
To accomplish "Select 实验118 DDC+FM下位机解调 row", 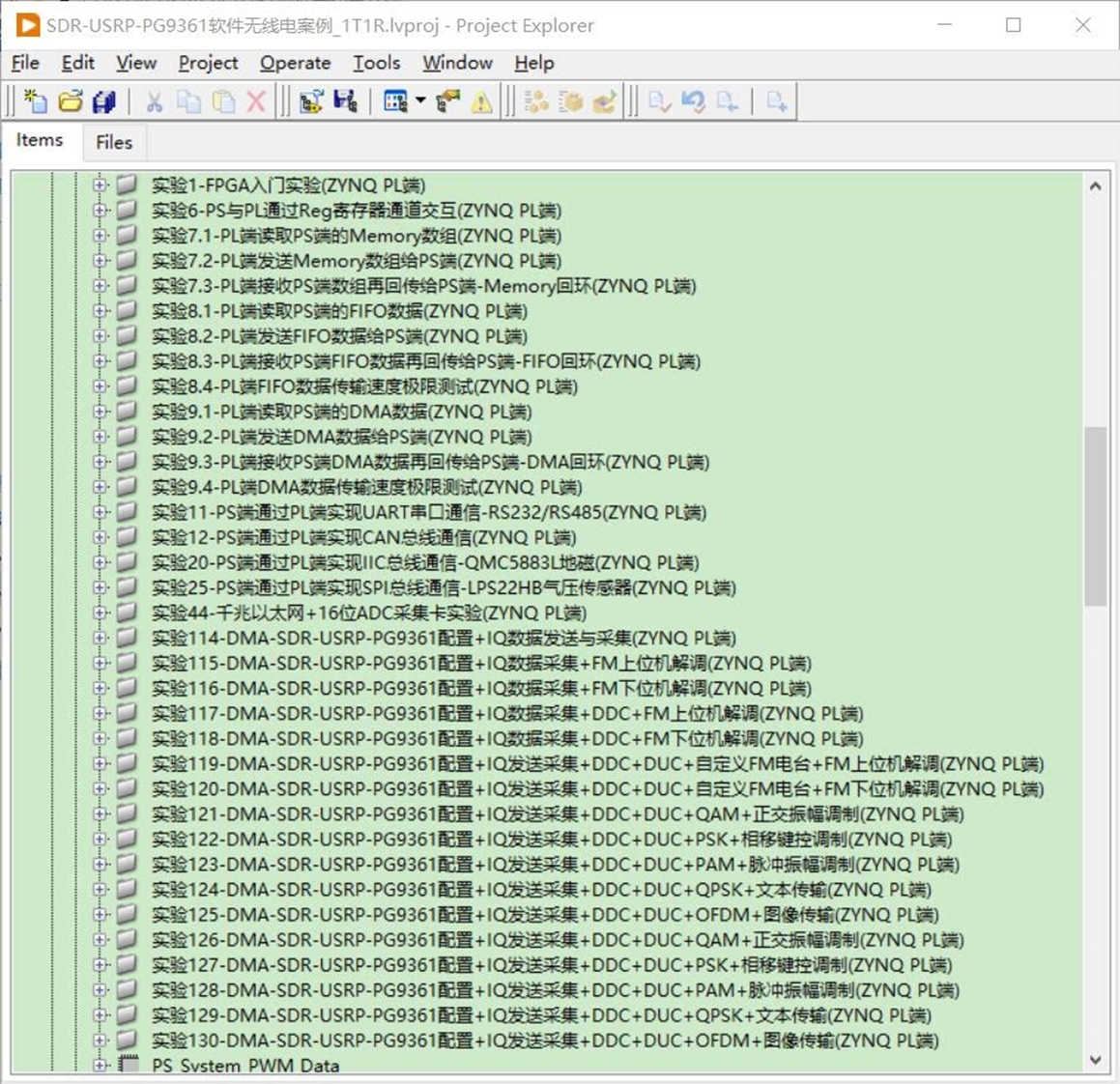I will pyautogui.click(x=507, y=738).
